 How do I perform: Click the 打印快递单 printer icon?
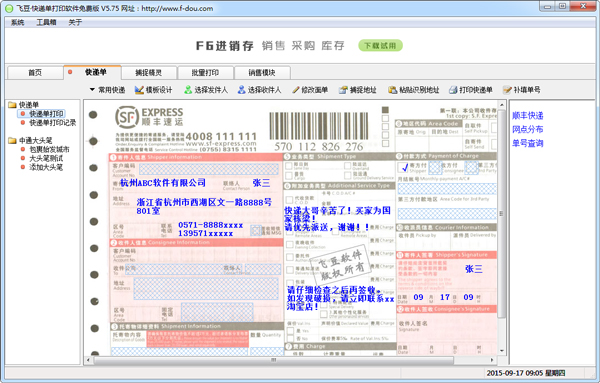(x=453, y=90)
